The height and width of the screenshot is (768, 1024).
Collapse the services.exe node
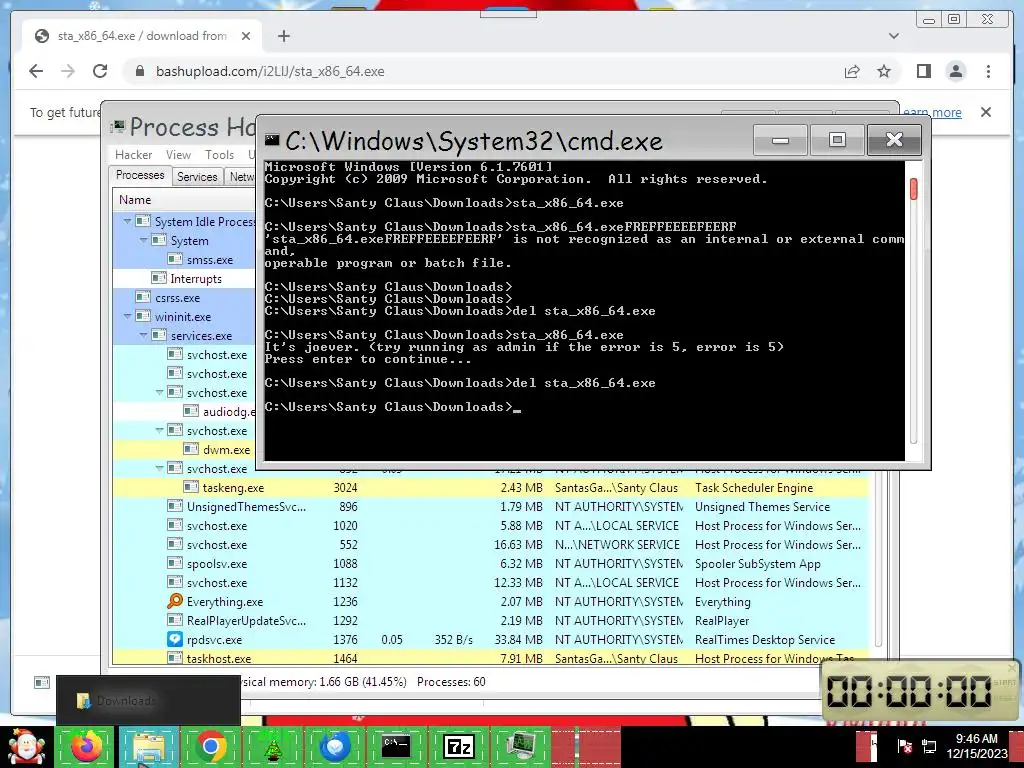[x=143, y=335]
